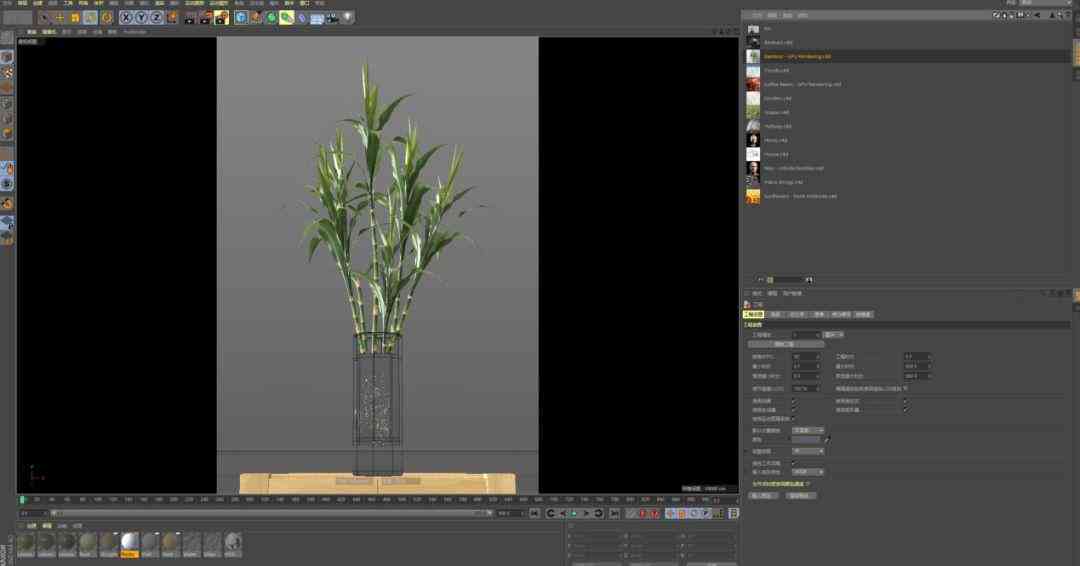This screenshot has width=1080, height=566.
Task: Click the current frame number field
Action: (33, 514)
